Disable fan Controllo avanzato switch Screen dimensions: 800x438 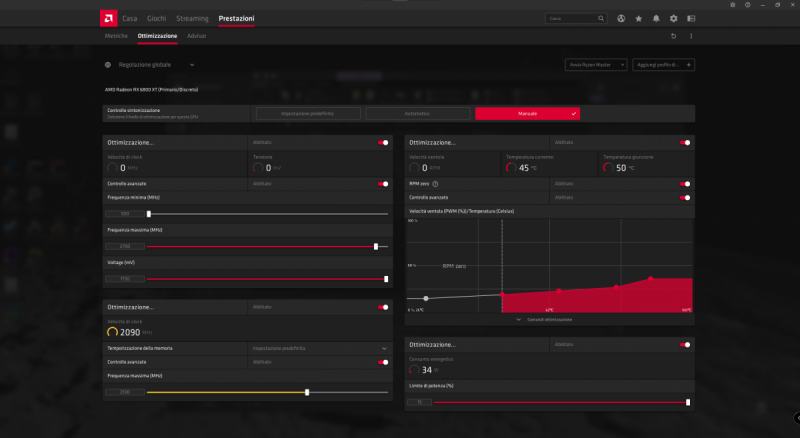tap(685, 197)
